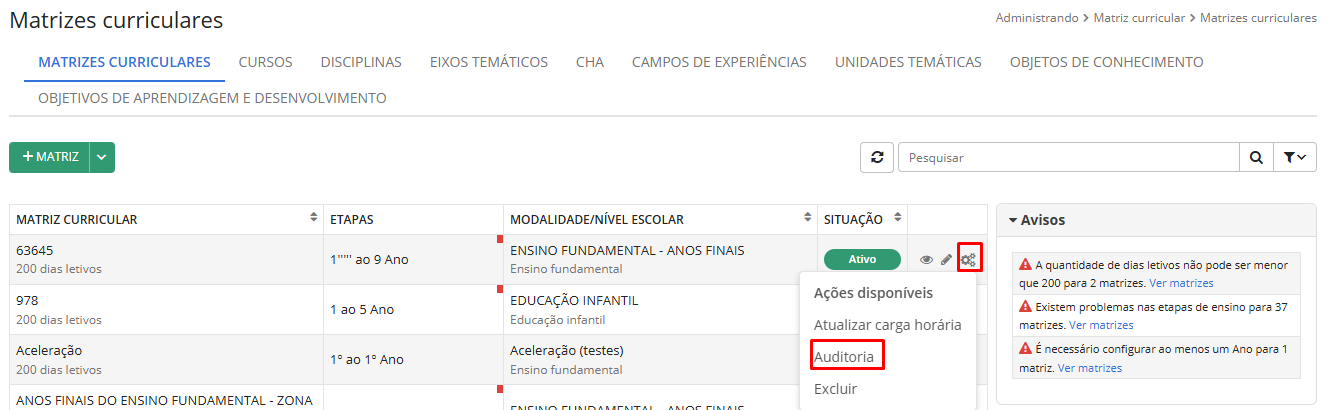The height and width of the screenshot is (410, 1325).
Task: Click the Ativo status badge
Action: click(x=862, y=260)
